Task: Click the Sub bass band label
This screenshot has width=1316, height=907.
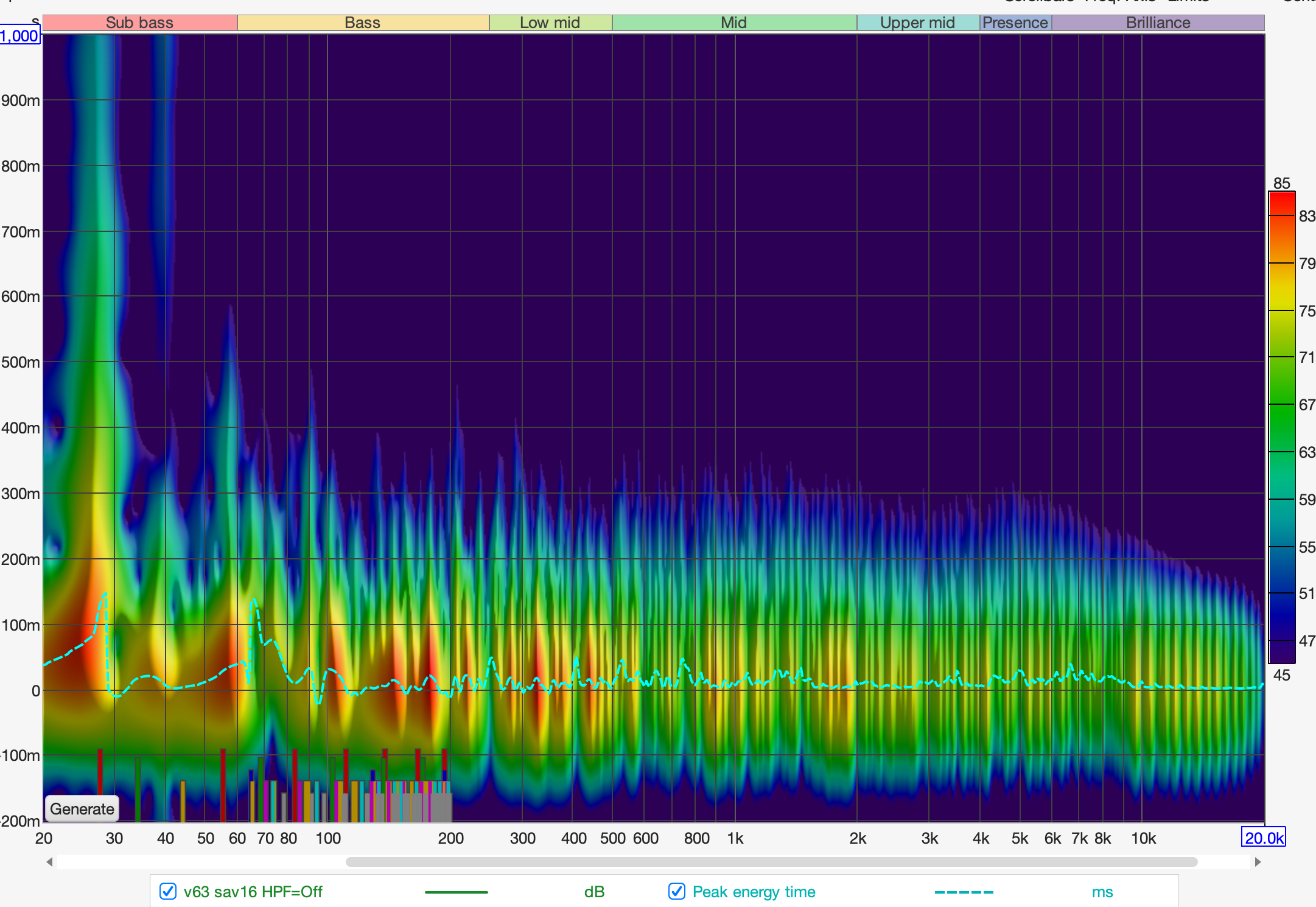Action: tap(139, 23)
